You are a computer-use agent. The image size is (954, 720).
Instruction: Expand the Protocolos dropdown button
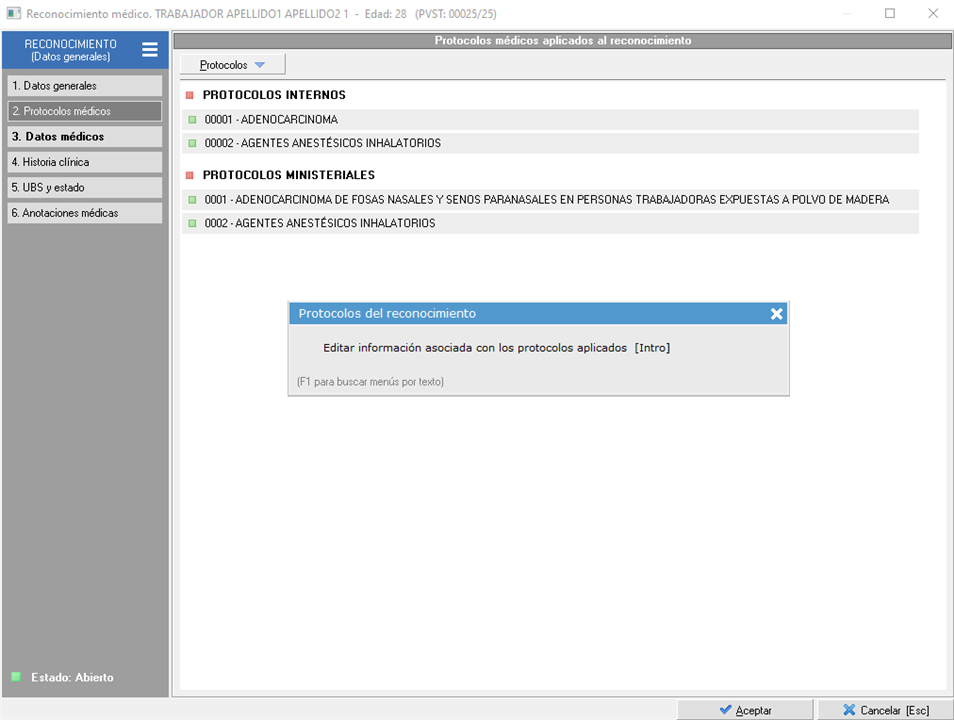point(232,65)
